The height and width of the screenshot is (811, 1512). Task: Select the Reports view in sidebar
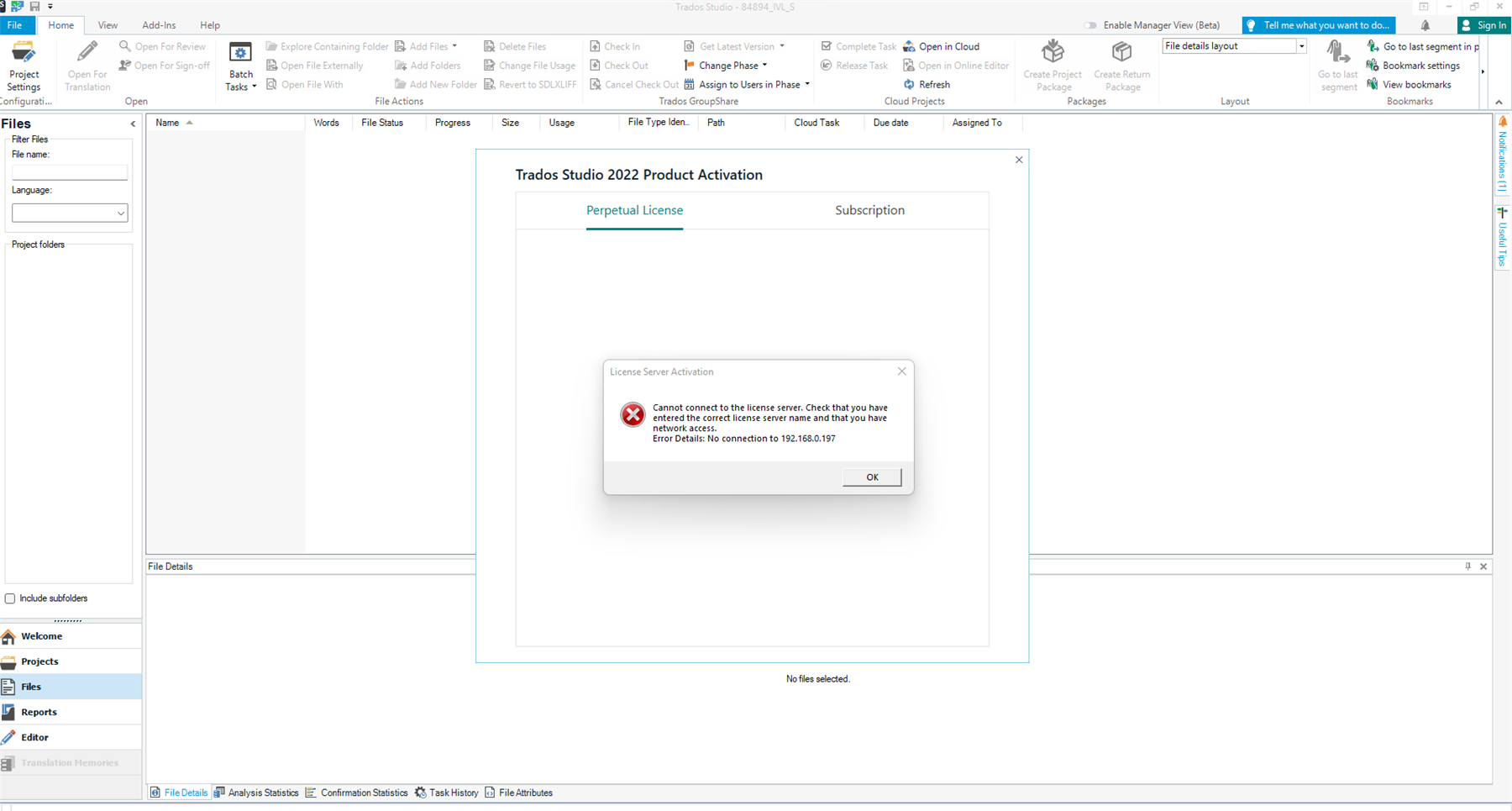(x=39, y=712)
